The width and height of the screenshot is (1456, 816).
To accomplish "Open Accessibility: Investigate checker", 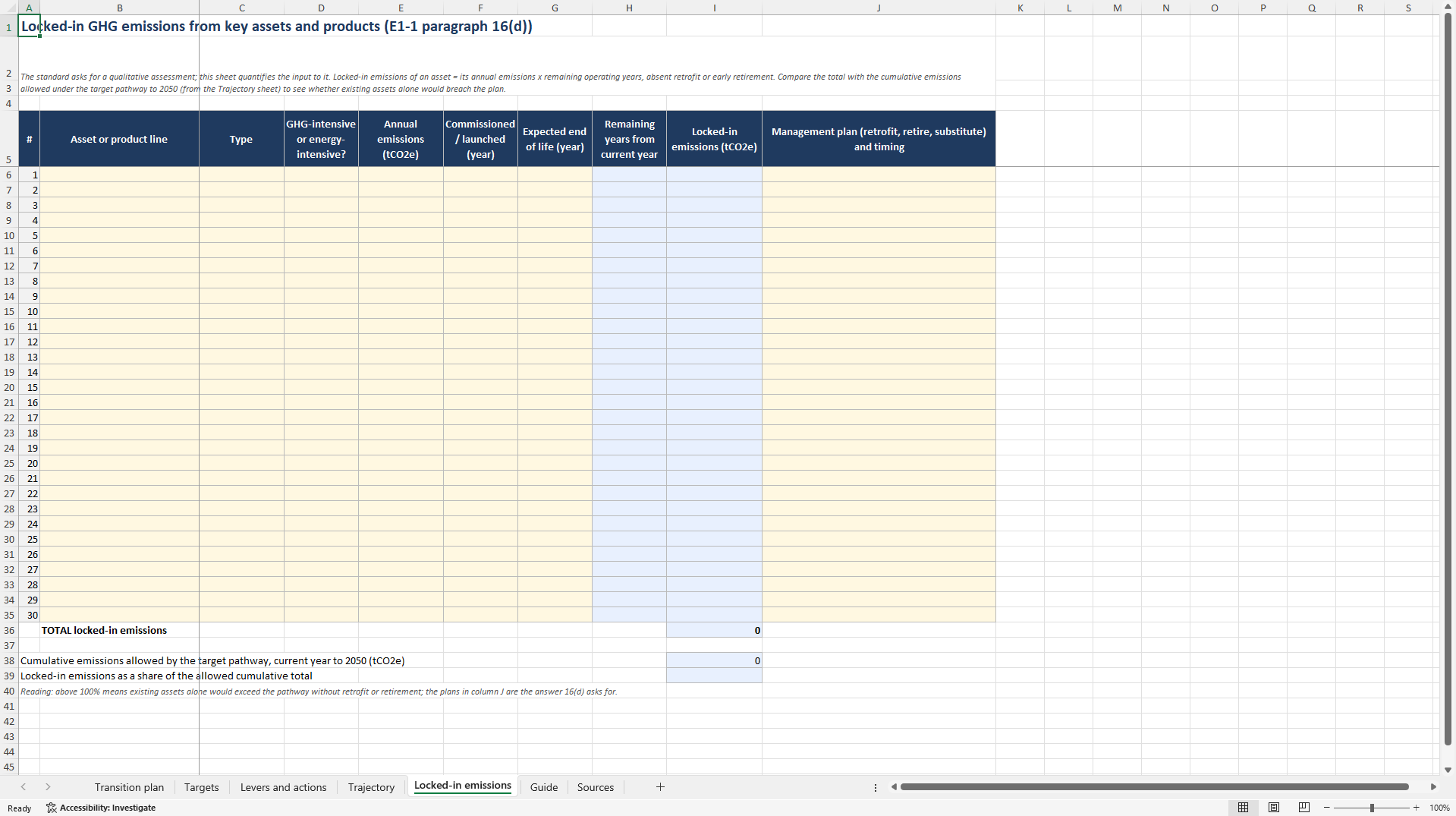I will [x=101, y=808].
